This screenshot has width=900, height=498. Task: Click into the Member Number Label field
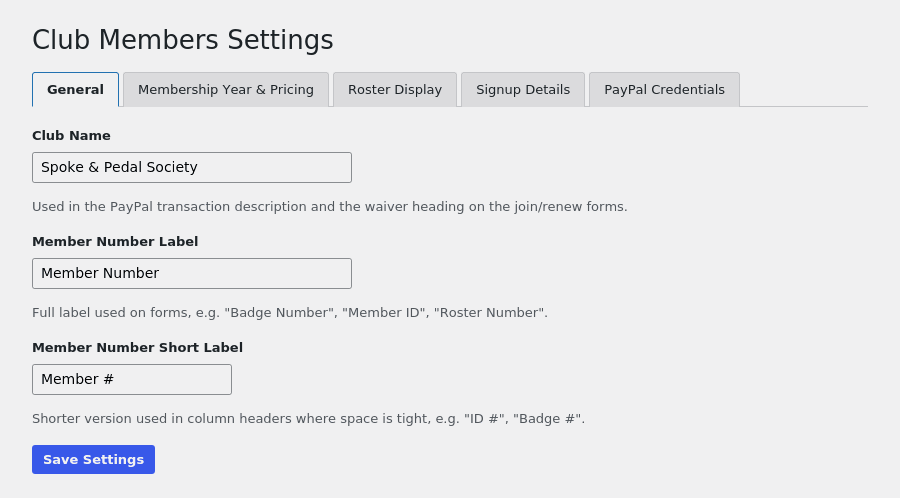coord(192,273)
